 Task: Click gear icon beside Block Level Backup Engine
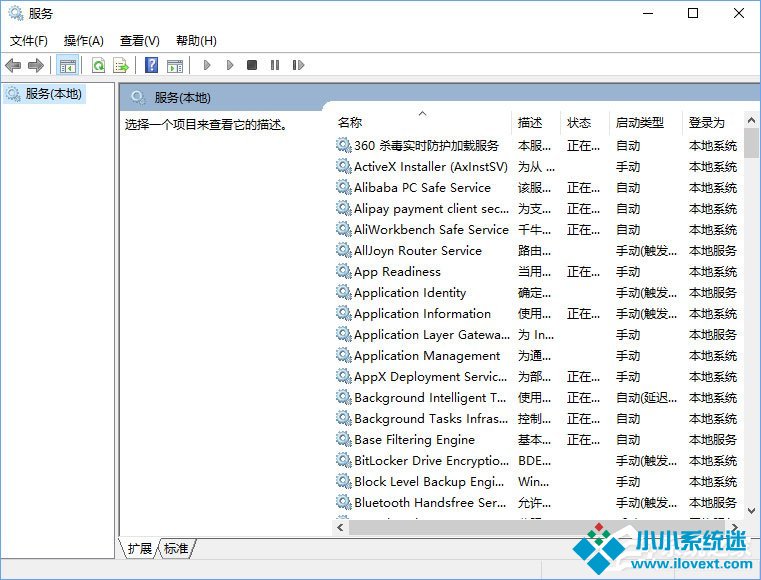[x=344, y=481]
